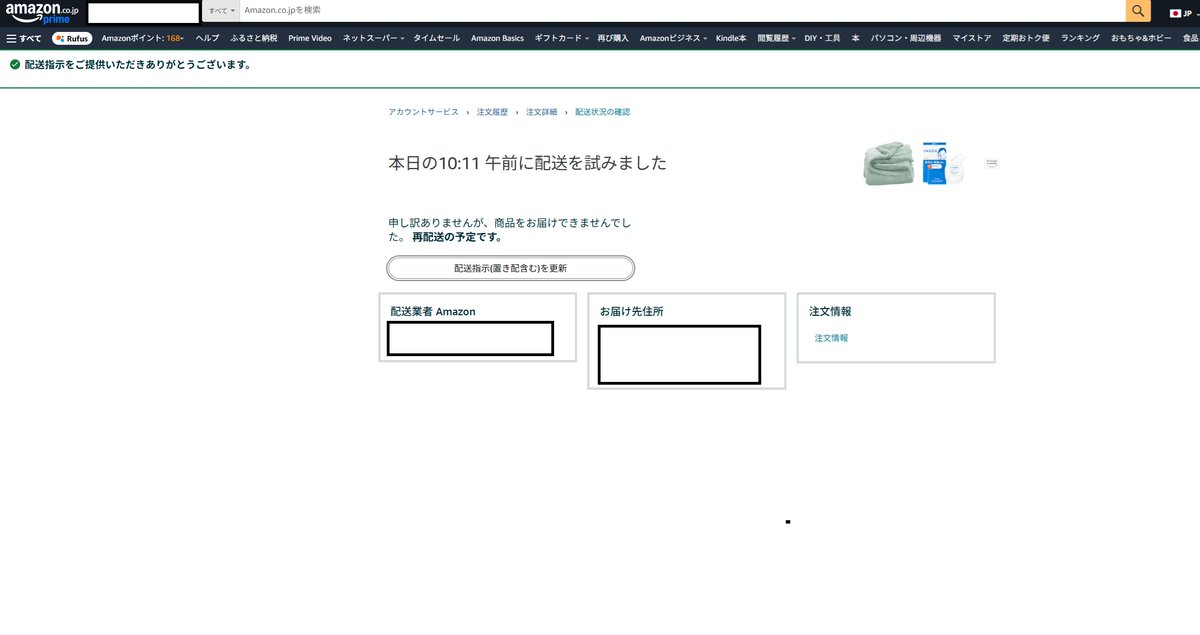Open the hamburger すべて menu
The height and width of the screenshot is (635, 1200).
[x=24, y=38]
